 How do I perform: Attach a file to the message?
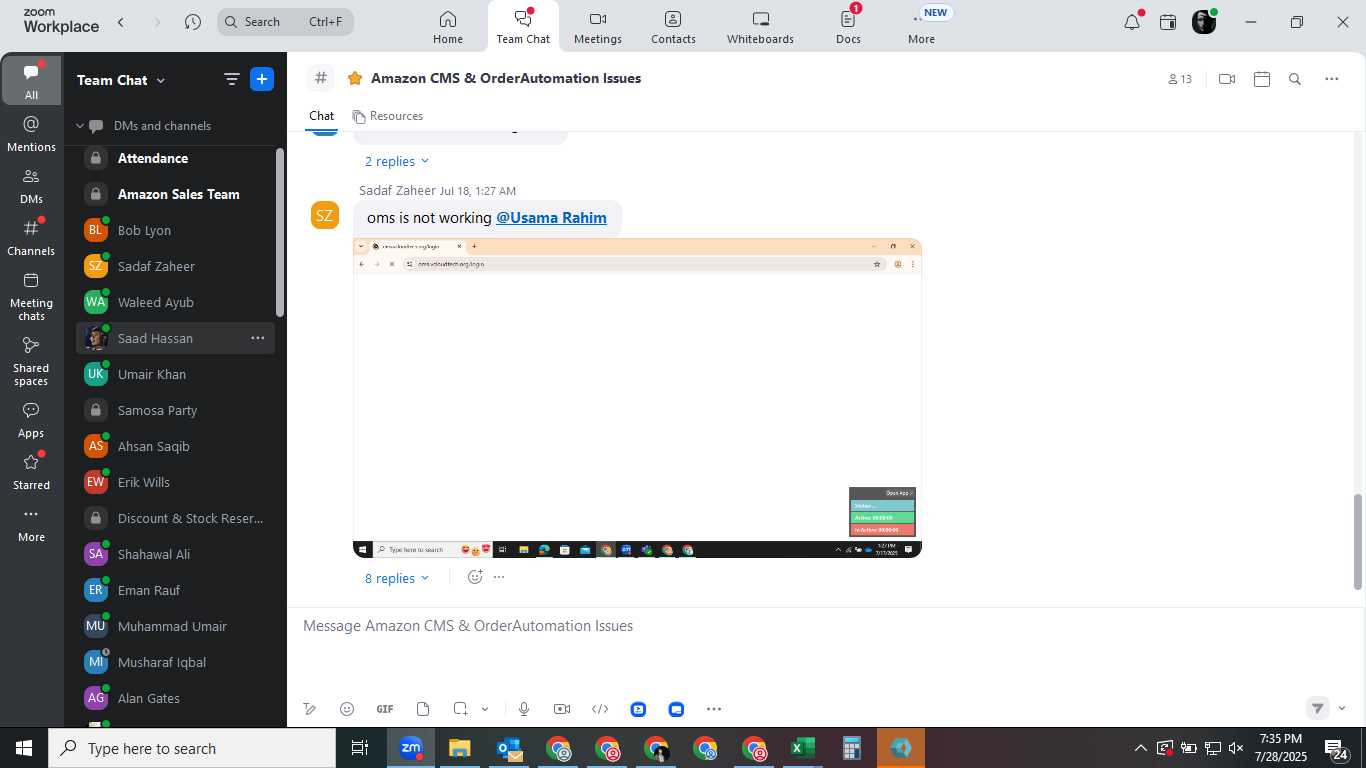tap(423, 709)
